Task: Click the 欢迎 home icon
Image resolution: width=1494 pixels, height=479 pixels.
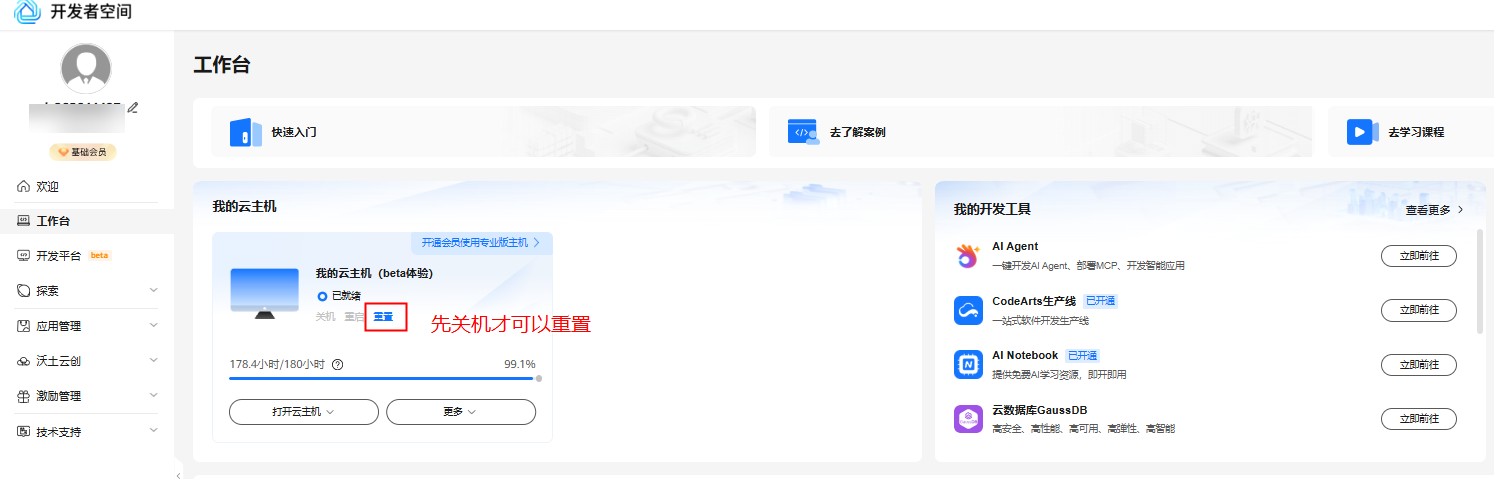Action: click(24, 187)
